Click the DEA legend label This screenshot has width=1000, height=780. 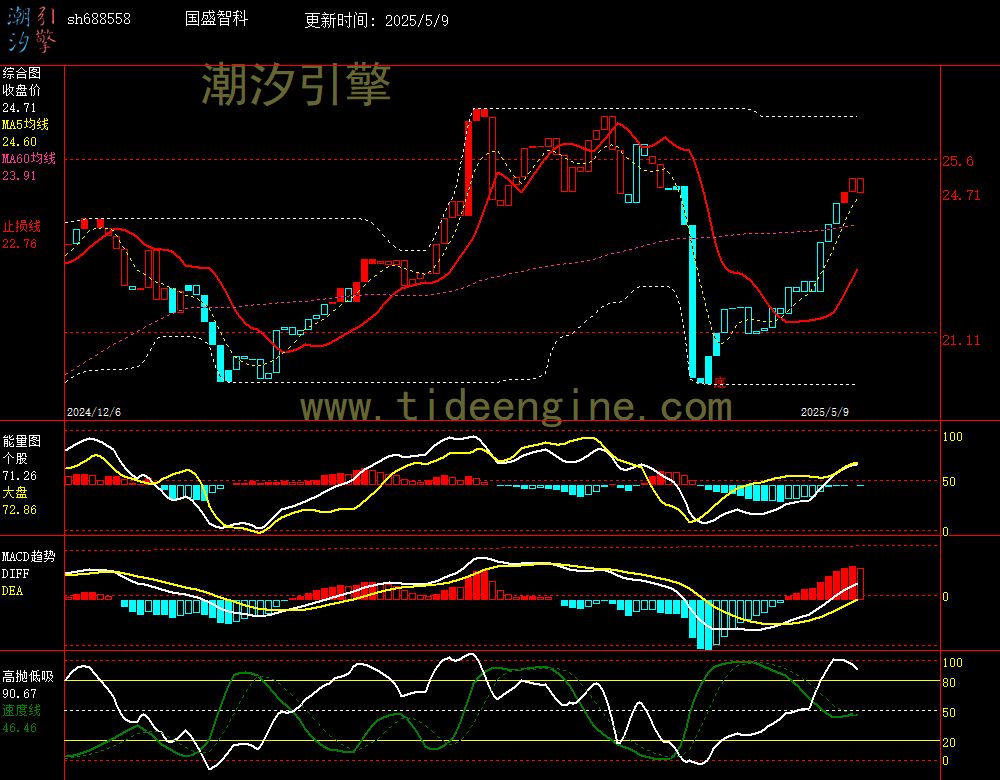(x=12, y=591)
